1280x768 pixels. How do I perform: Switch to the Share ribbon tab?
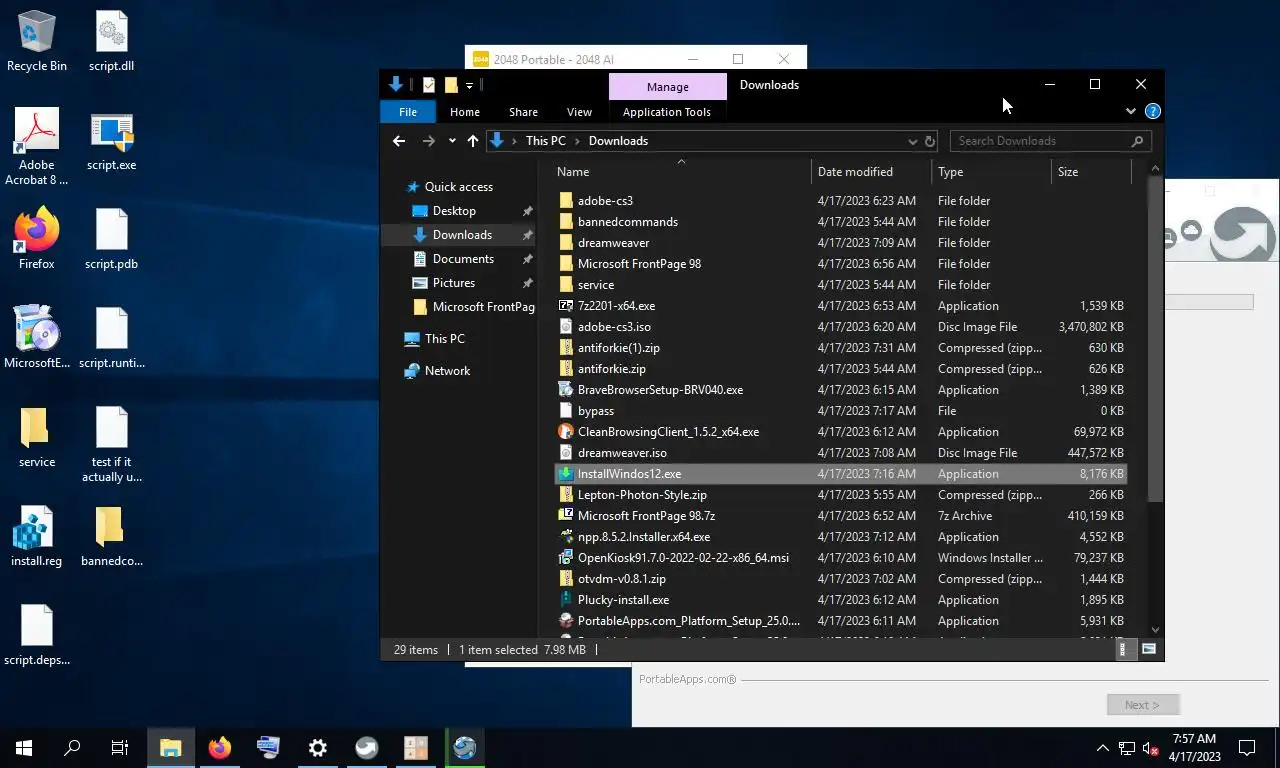pyautogui.click(x=523, y=112)
